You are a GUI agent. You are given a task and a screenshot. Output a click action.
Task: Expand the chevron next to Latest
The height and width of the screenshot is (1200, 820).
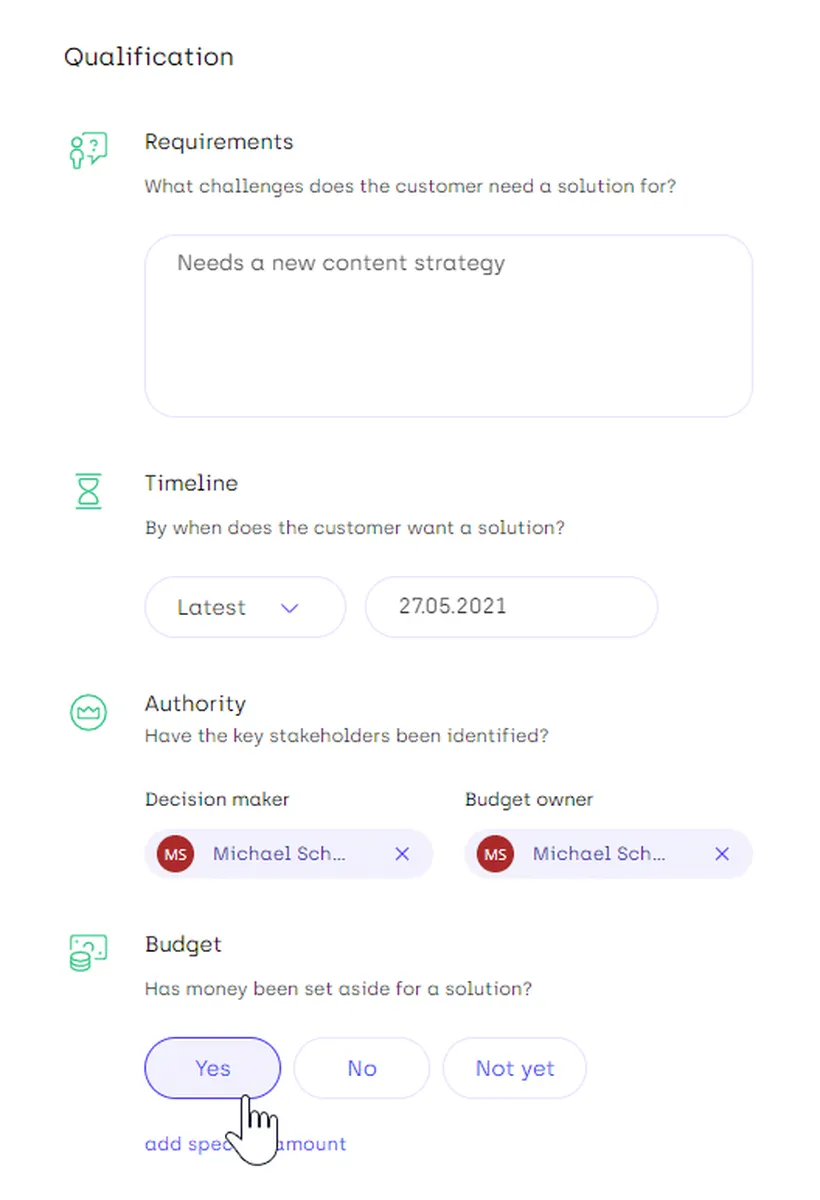[290, 607]
